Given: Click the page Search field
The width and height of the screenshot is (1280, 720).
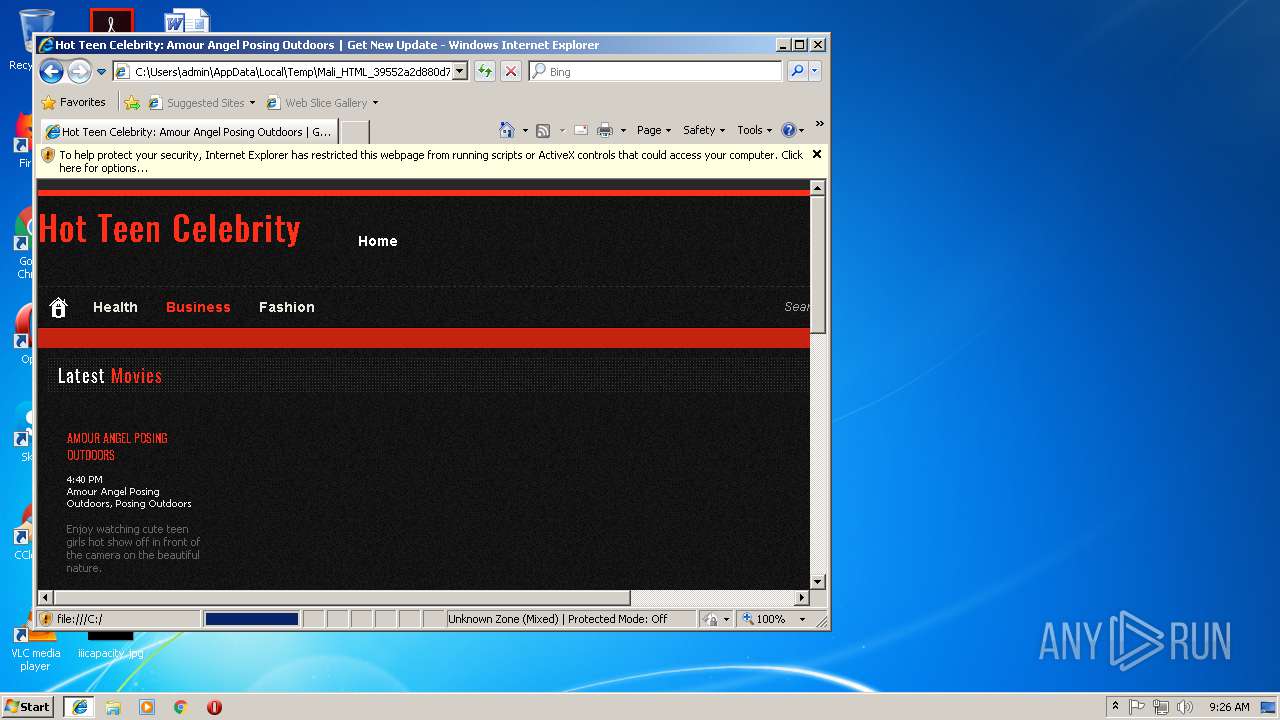Looking at the screenshot, I should tap(796, 307).
